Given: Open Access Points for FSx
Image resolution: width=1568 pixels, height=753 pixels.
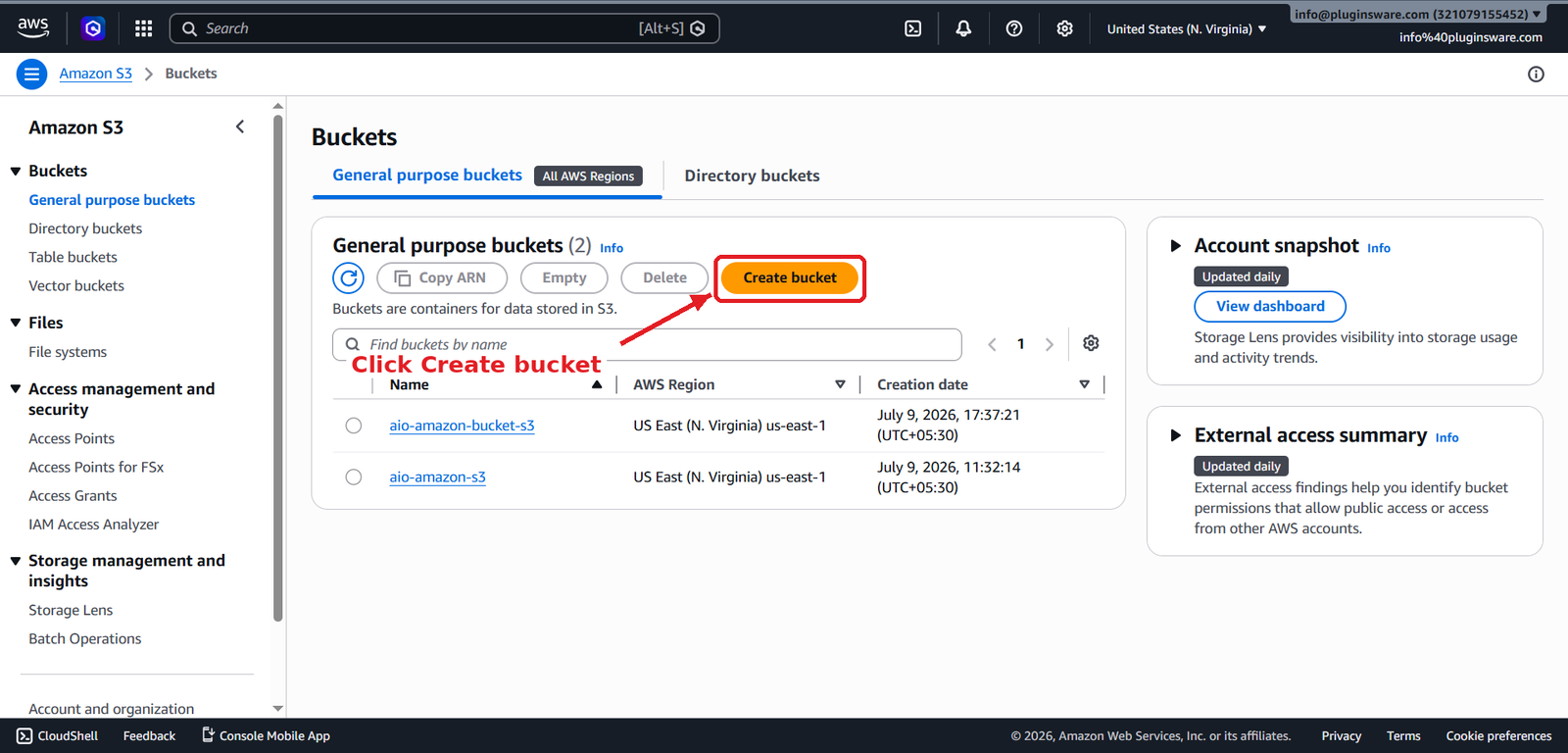Looking at the screenshot, I should pos(96,467).
